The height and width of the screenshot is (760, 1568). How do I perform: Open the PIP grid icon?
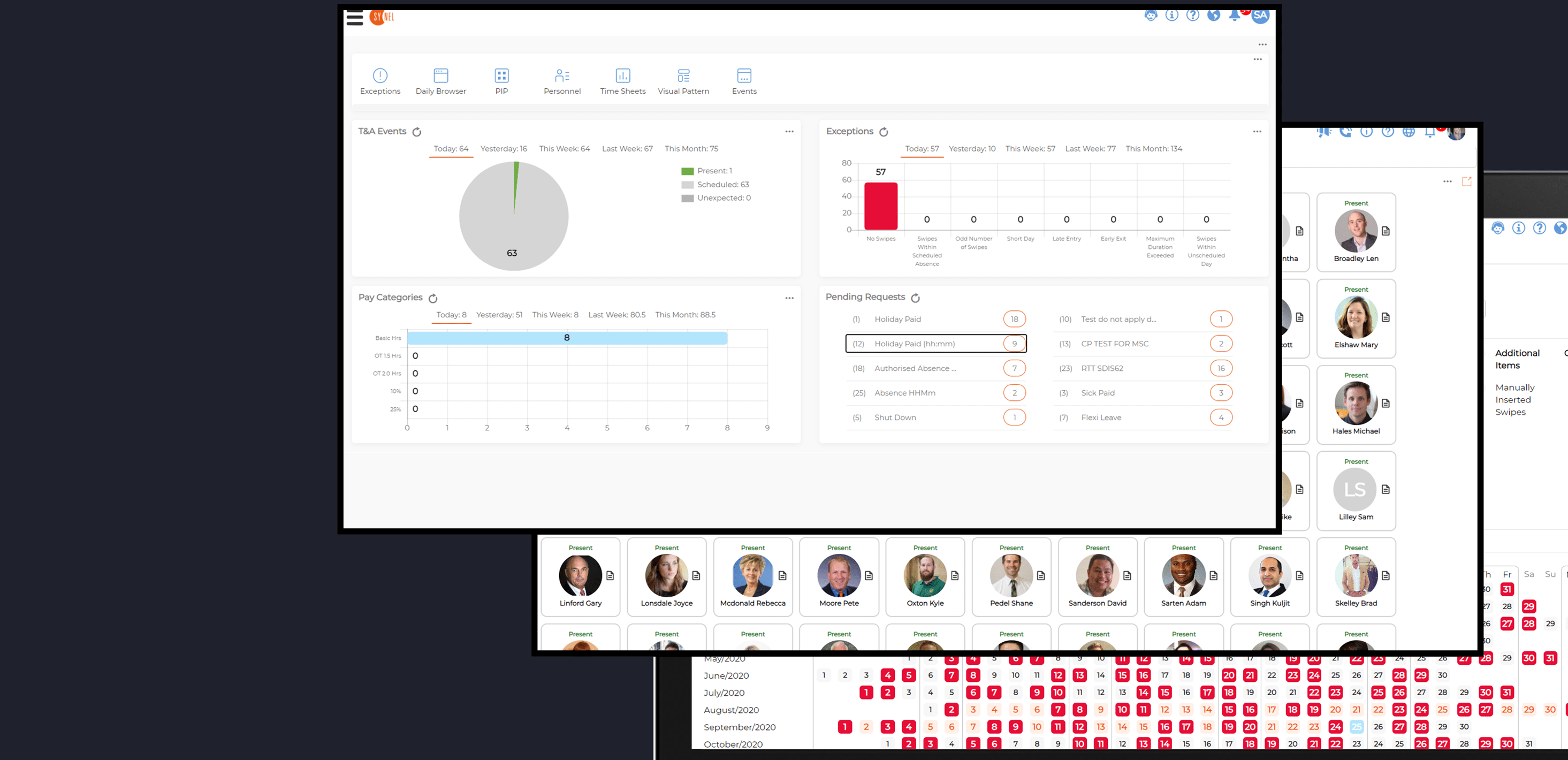pyautogui.click(x=501, y=75)
